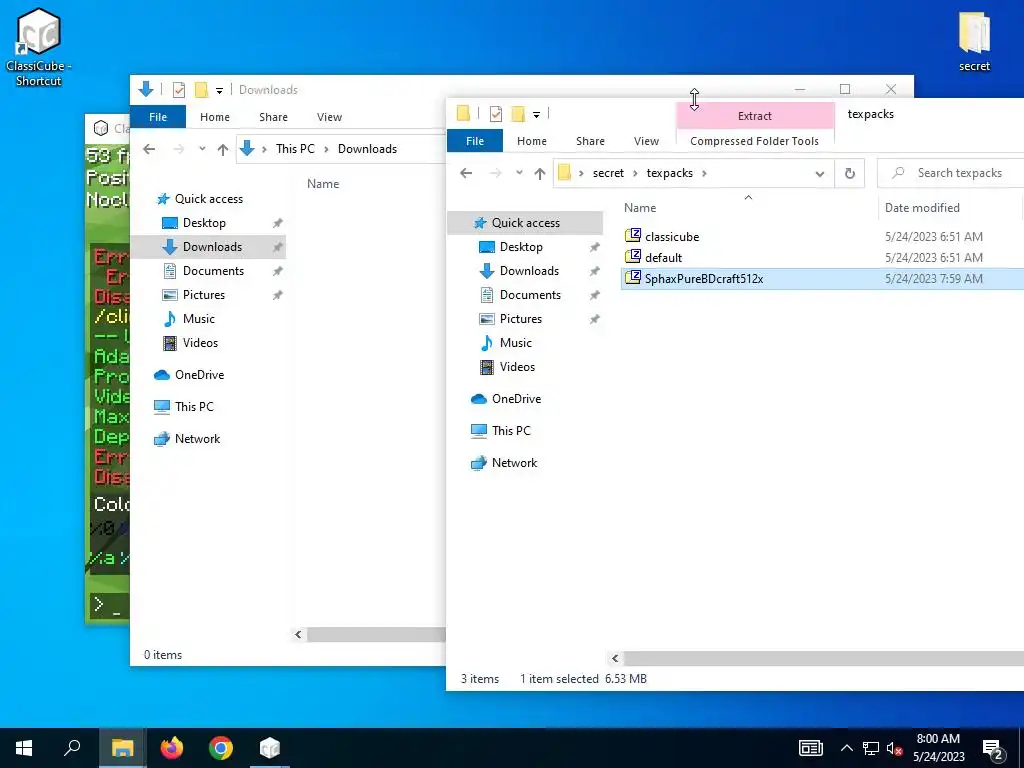The width and height of the screenshot is (1024, 768).
Task: Open Documents in Downloads window sidebar
Action: coord(213,271)
